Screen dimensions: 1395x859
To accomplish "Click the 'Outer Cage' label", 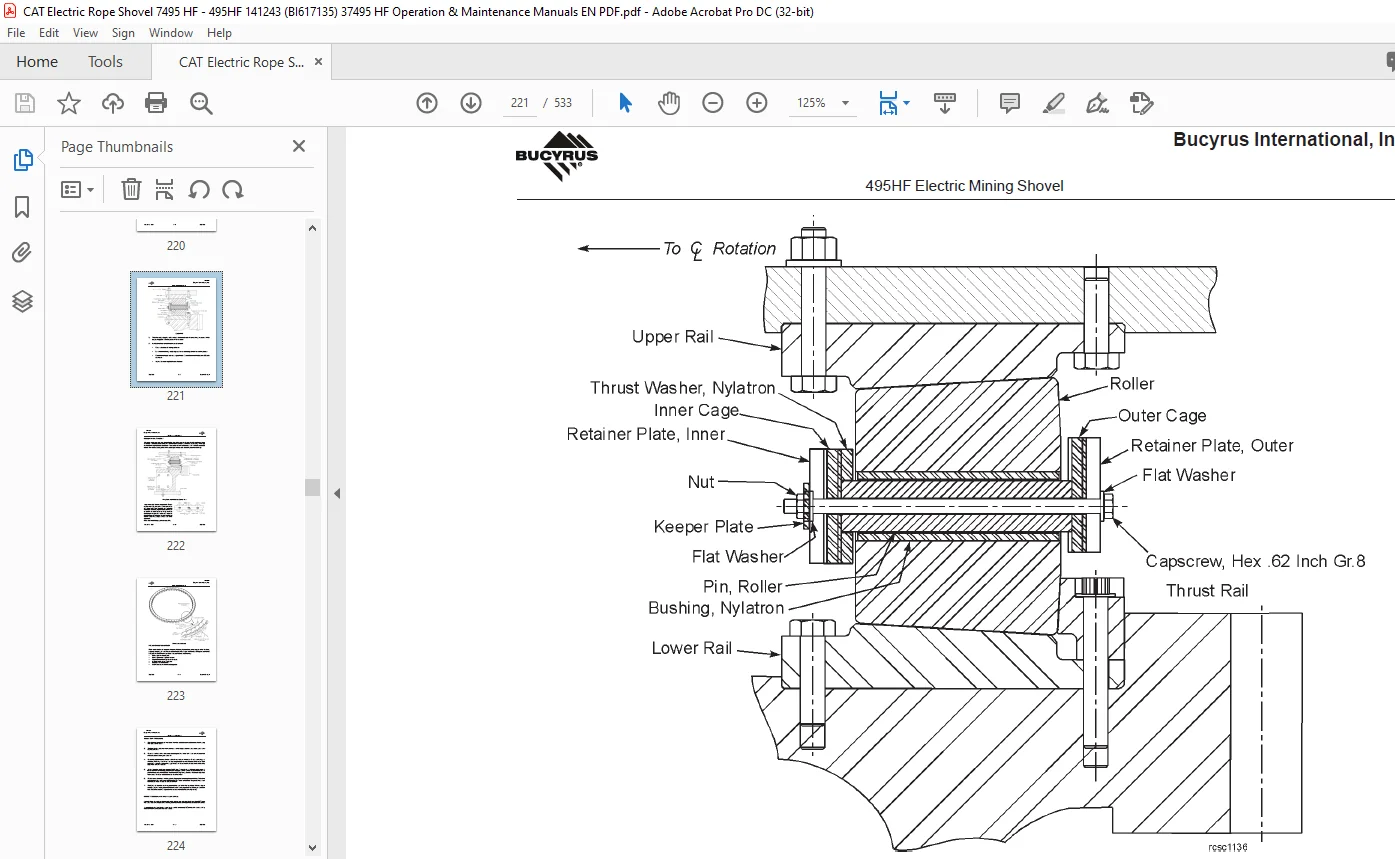I will pos(1162,416).
